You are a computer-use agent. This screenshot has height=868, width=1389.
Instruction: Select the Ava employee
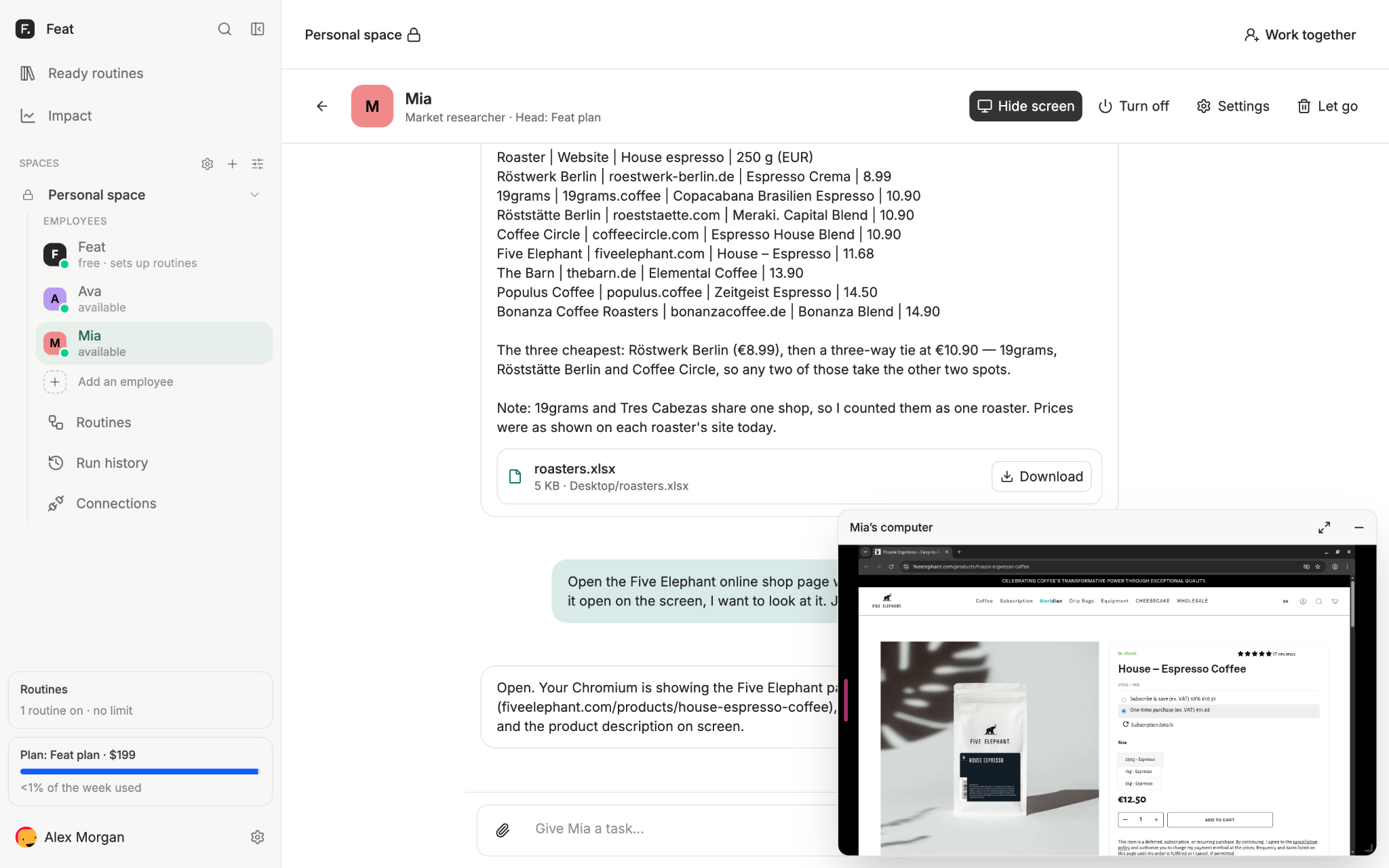[x=154, y=299]
